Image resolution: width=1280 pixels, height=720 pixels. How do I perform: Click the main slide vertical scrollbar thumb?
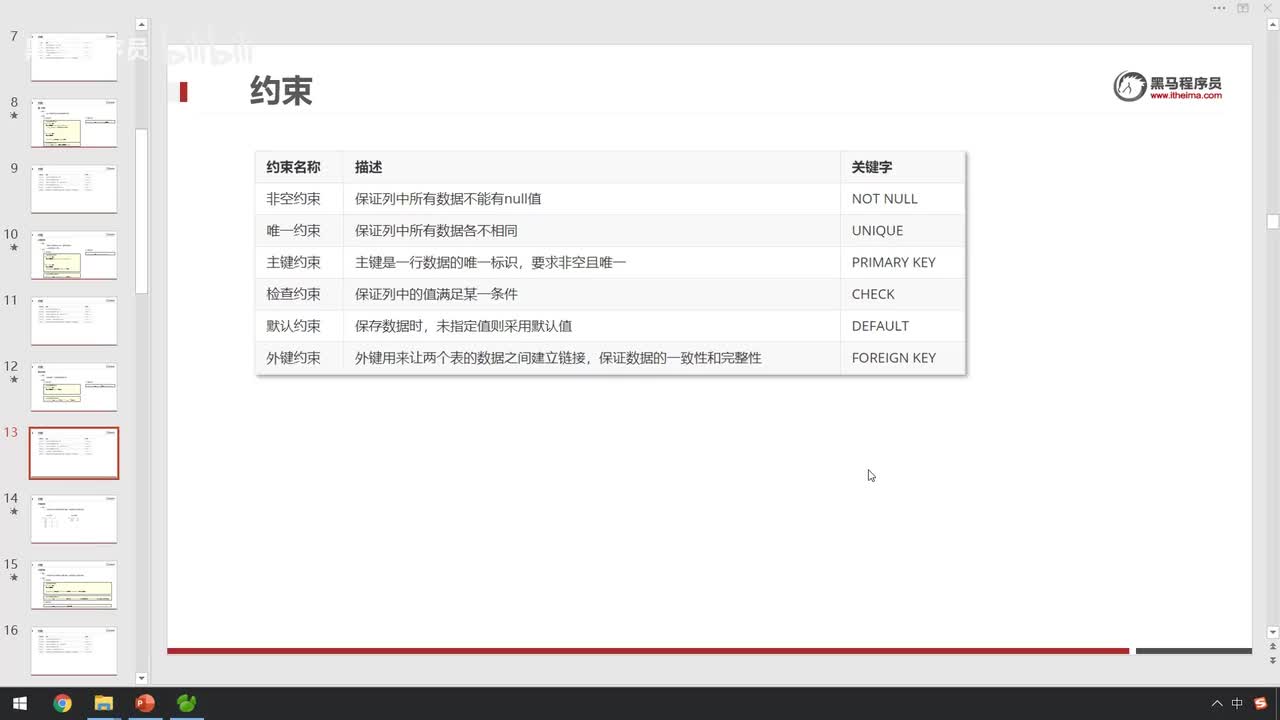pos(1273,222)
